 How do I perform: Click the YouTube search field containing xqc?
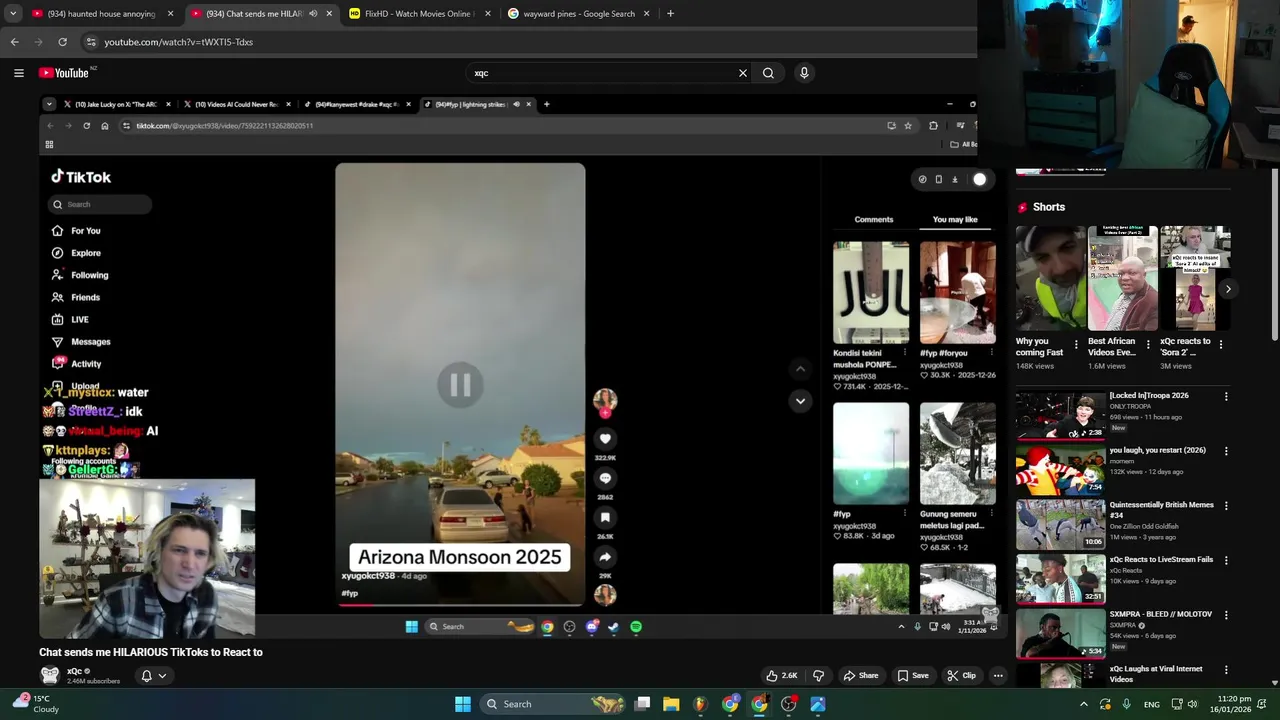600,73
